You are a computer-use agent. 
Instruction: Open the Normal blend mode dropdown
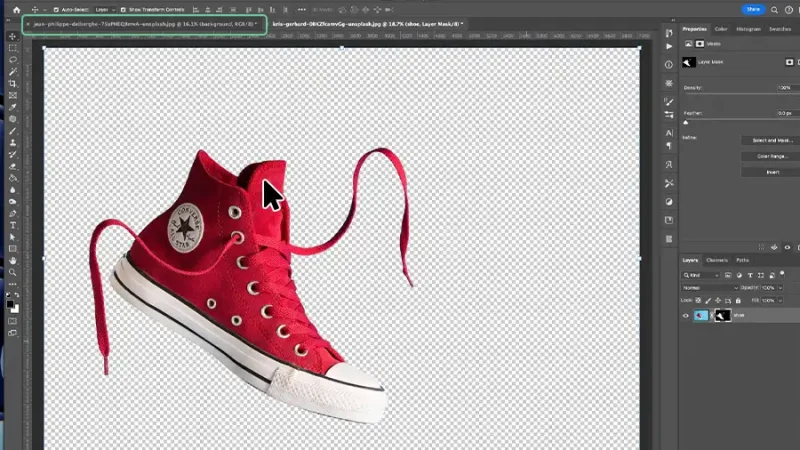710,288
